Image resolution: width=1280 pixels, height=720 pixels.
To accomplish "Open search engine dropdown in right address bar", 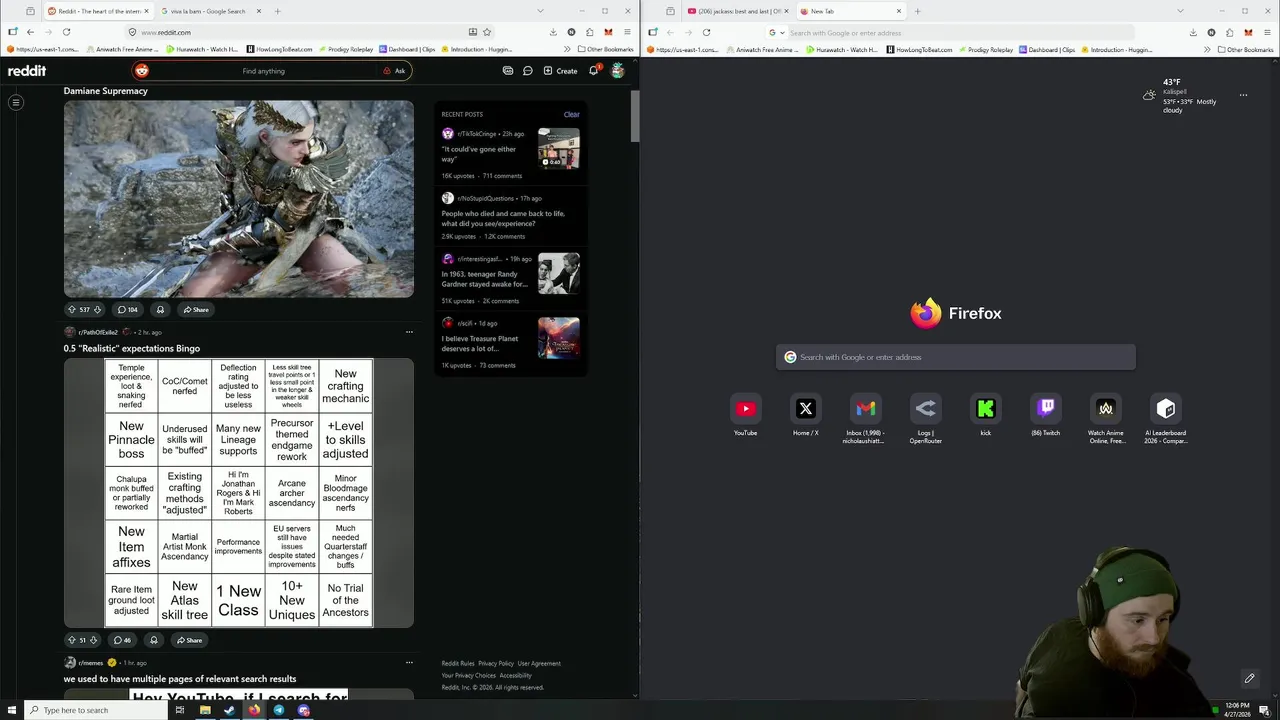I will (776, 32).
